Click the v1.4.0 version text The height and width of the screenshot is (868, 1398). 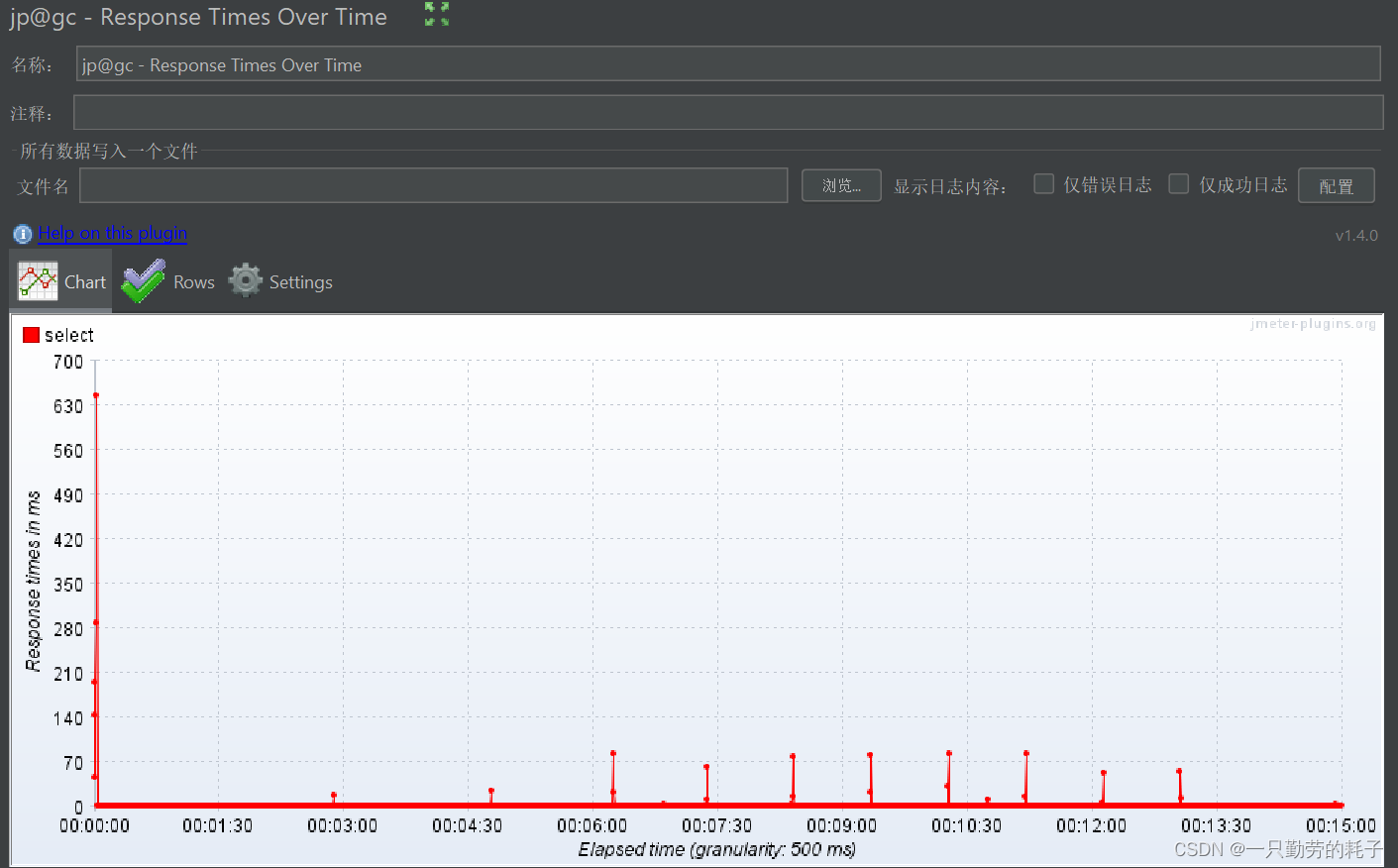pos(1356,235)
